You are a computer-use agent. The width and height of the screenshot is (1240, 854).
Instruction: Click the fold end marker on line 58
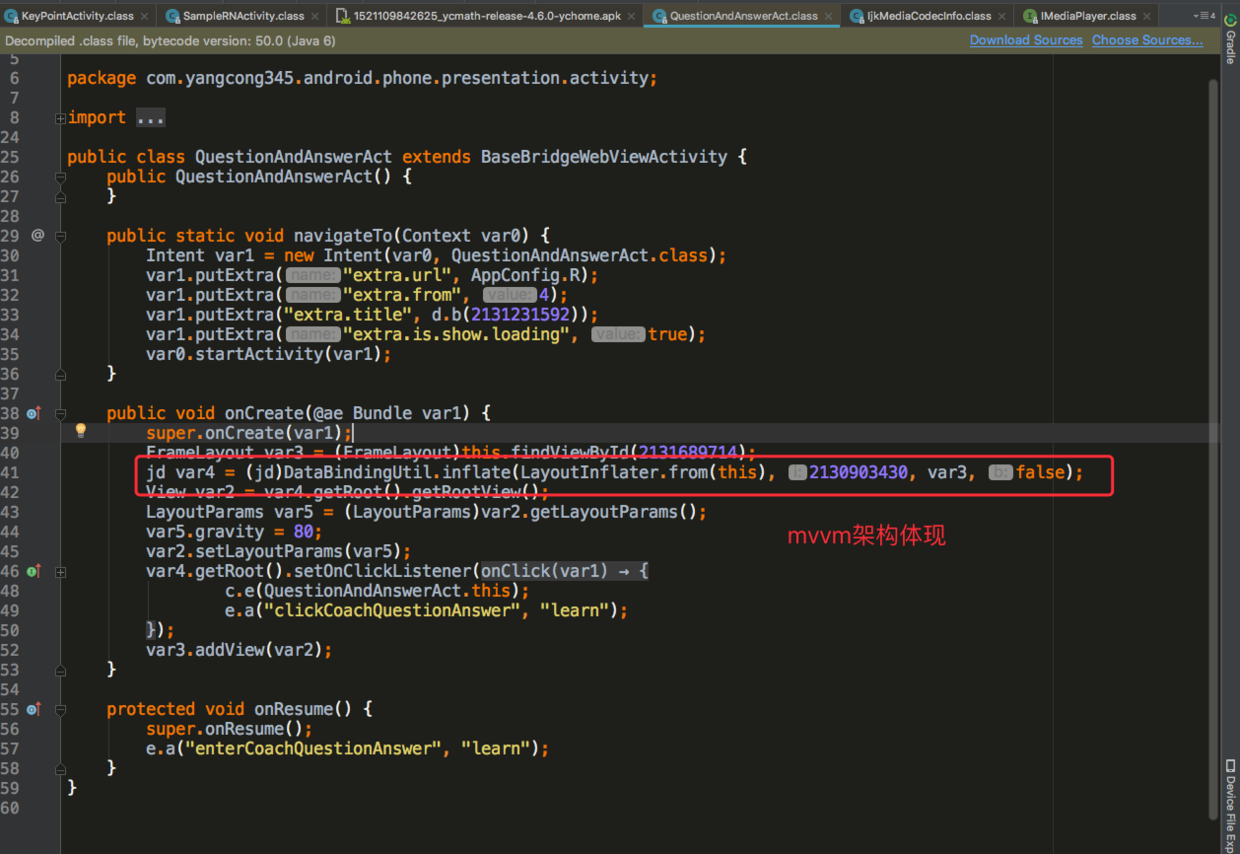click(61, 768)
